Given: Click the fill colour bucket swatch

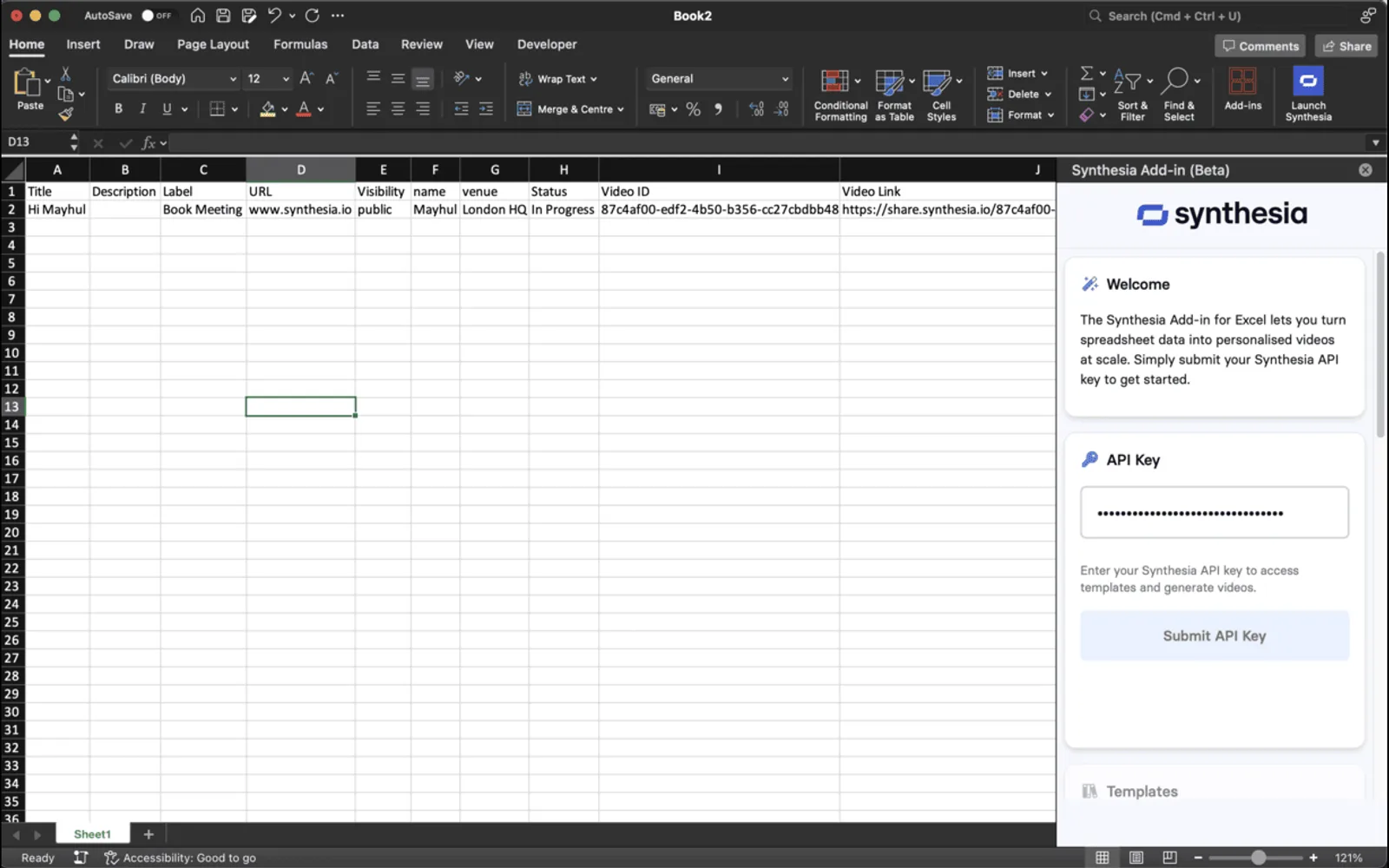Looking at the screenshot, I should point(267,108).
